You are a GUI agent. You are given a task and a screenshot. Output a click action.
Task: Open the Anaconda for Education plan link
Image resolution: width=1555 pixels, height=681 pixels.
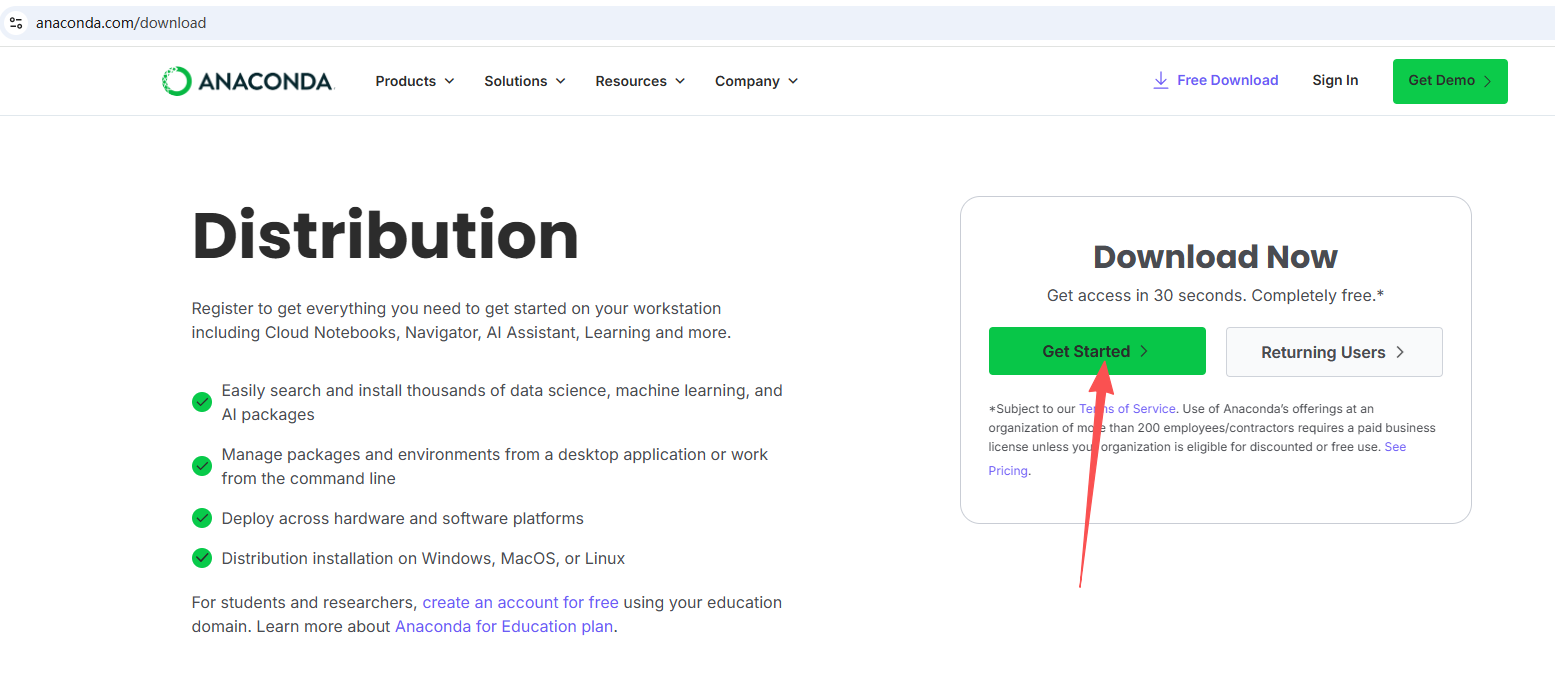click(504, 627)
